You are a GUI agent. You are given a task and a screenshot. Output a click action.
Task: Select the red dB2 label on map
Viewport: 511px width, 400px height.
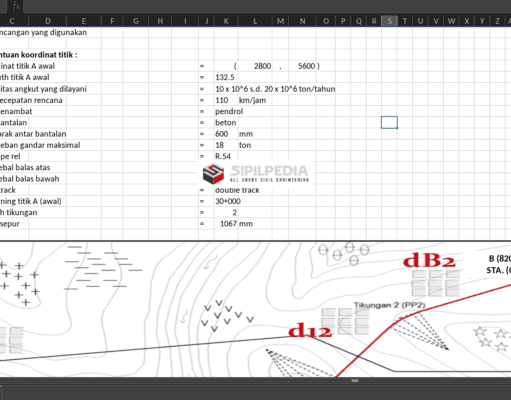429,261
